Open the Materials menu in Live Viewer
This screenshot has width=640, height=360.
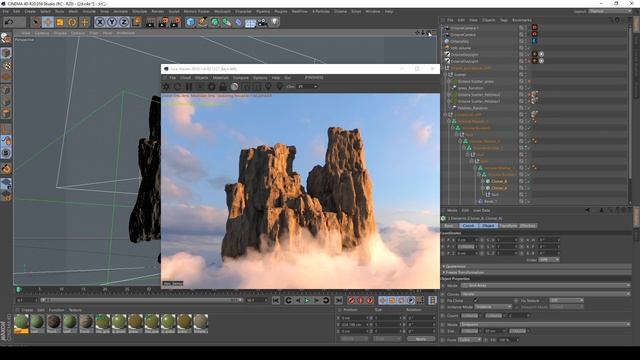221,78
